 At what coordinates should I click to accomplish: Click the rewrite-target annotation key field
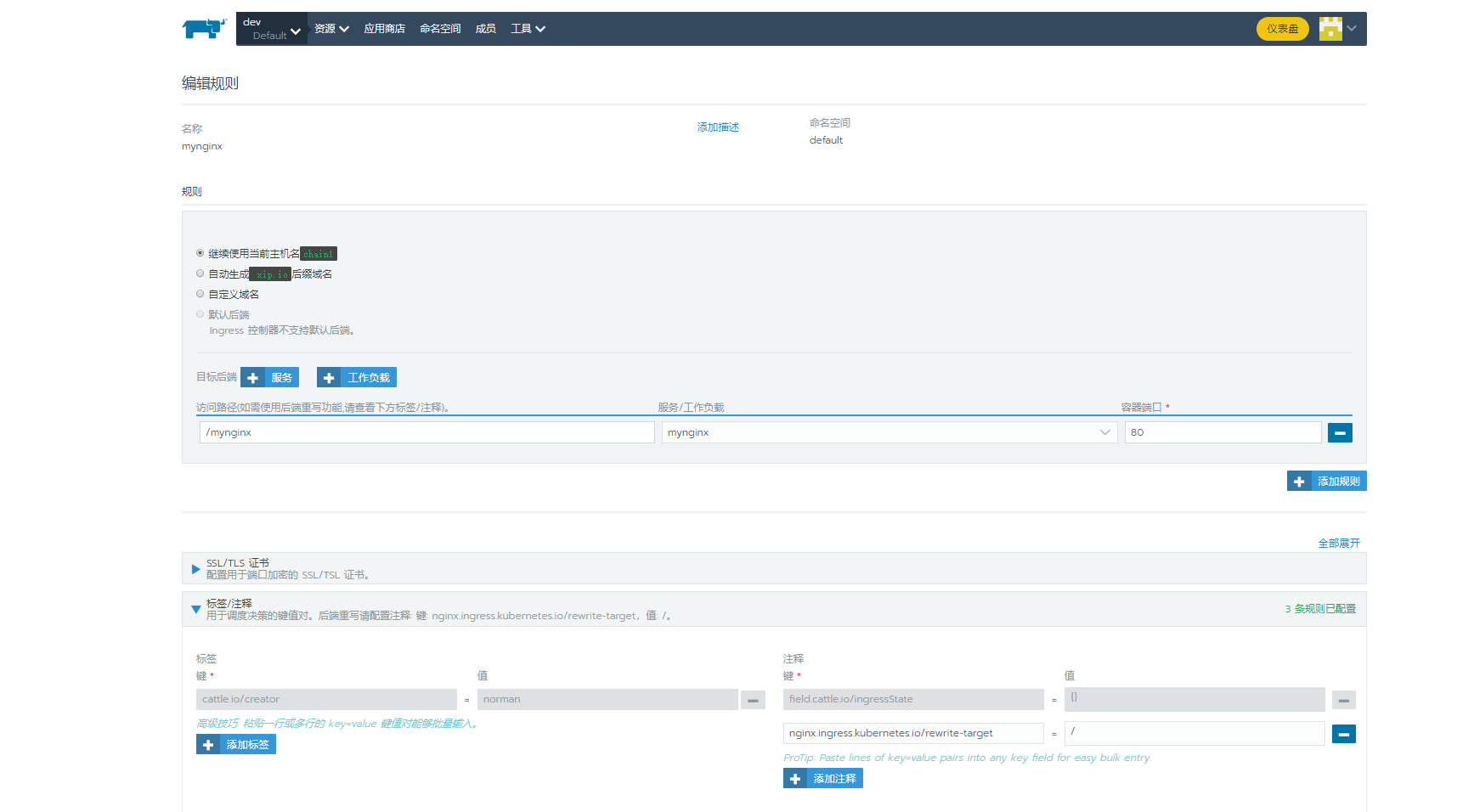[x=913, y=733]
